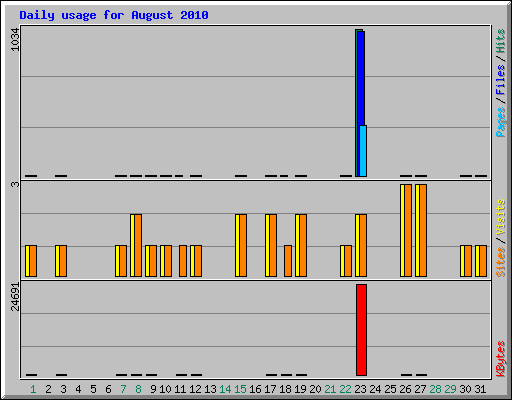Click the cyan "Pages" legend label
The height and width of the screenshot is (400, 512).
(500, 122)
